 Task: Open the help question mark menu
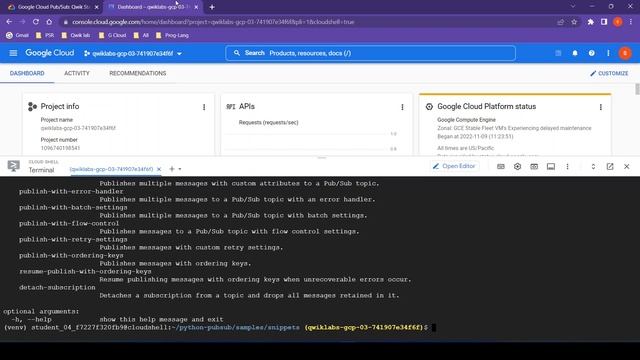591,53
